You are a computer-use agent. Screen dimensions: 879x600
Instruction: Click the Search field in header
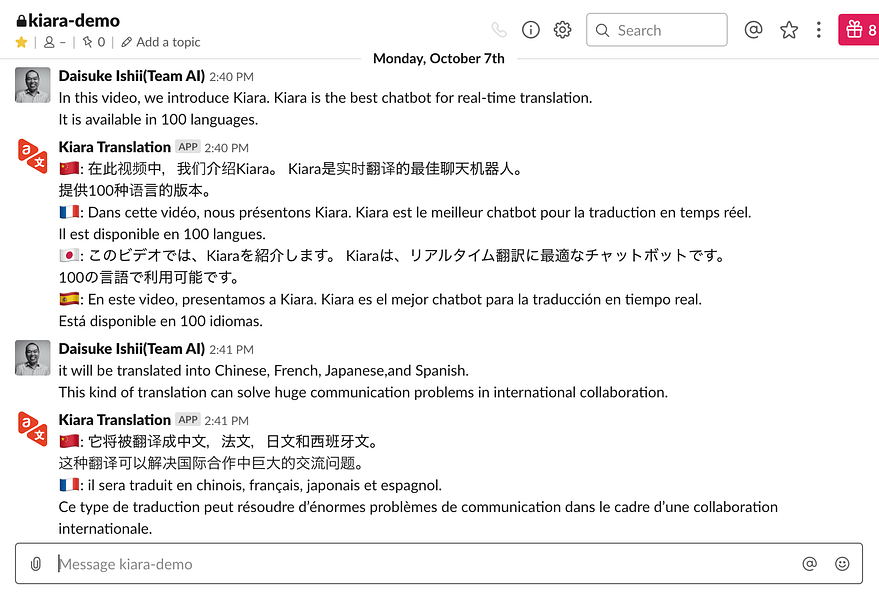click(x=656, y=30)
